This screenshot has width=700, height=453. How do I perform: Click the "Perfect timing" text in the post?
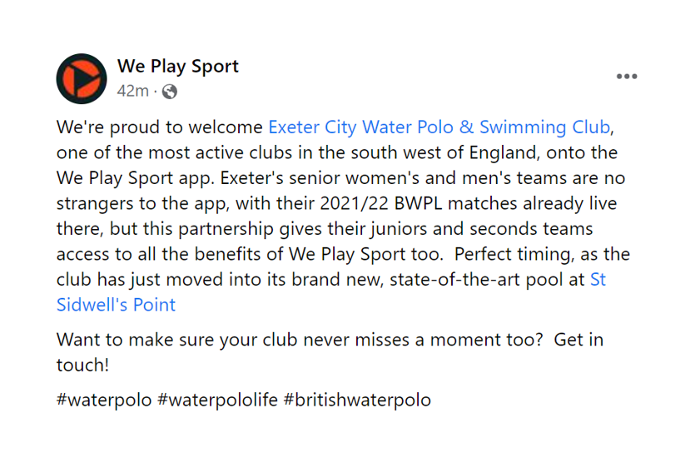click(504, 254)
